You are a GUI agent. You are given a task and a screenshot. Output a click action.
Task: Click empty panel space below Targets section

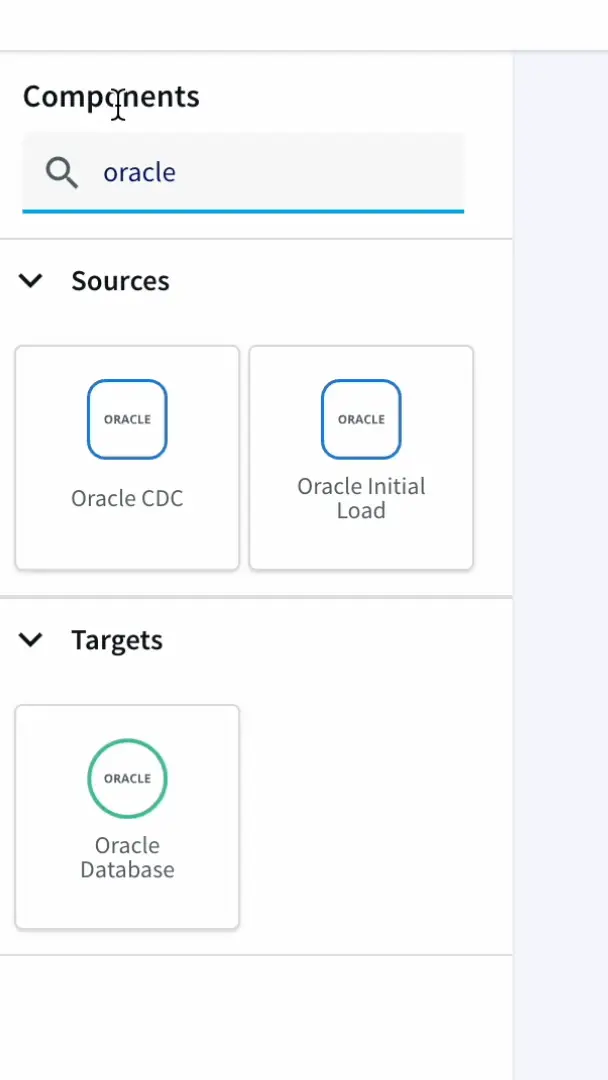coord(256,1015)
